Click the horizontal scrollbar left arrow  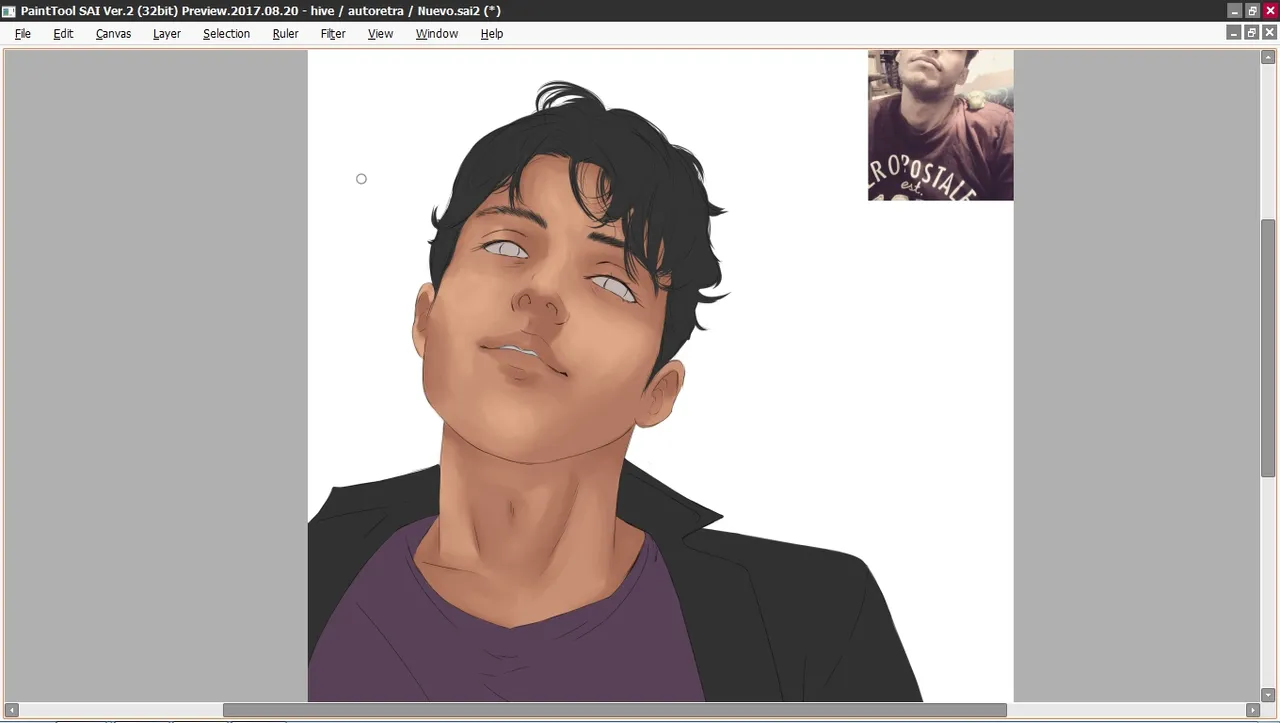pyautogui.click(x=12, y=710)
